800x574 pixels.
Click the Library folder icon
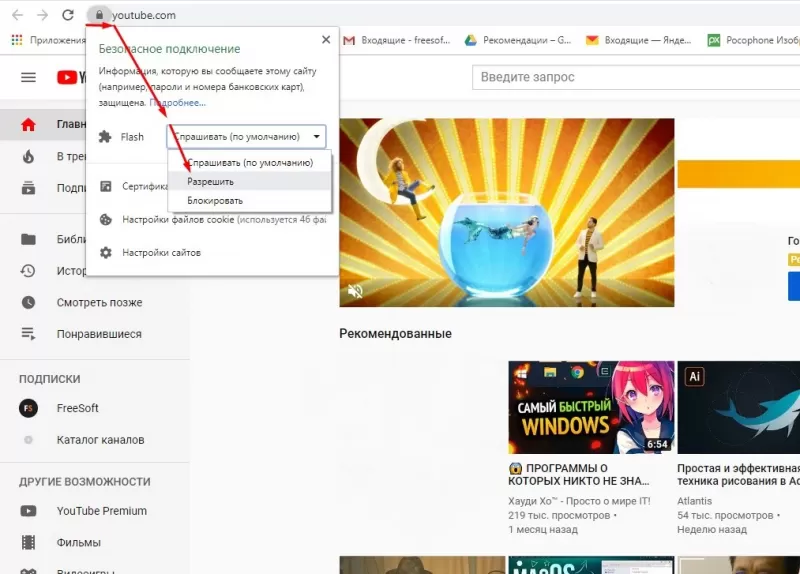[29, 239]
